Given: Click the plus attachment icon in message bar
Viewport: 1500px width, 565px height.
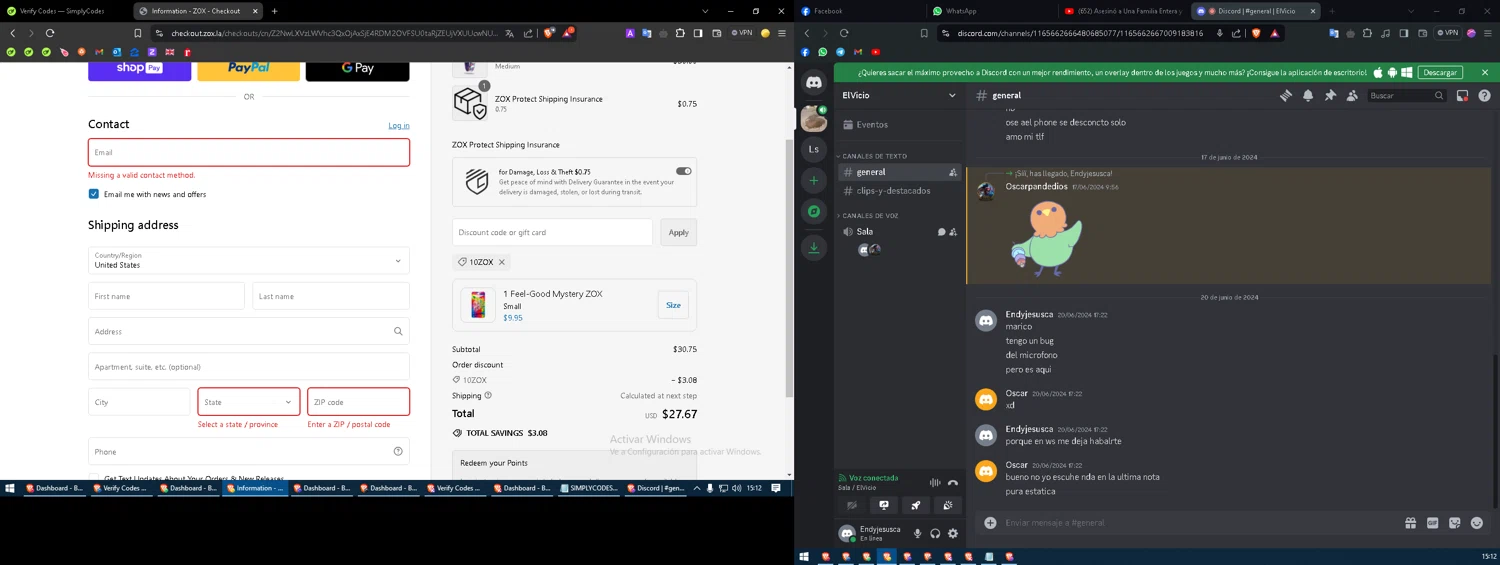Looking at the screenshot, I should [x=990, y=523].
